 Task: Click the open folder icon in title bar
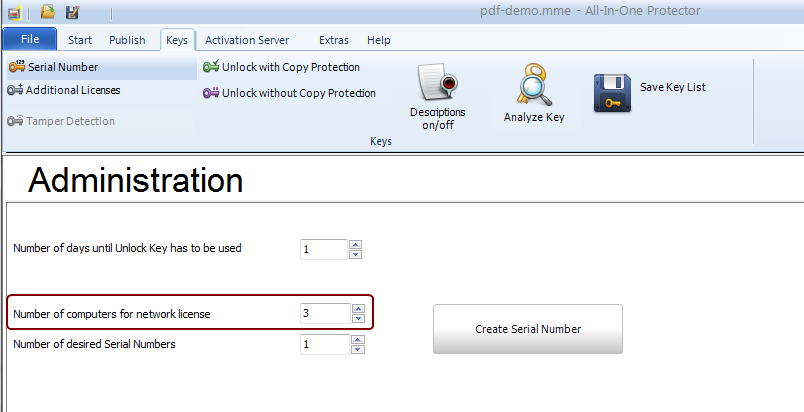coord(47,12)
